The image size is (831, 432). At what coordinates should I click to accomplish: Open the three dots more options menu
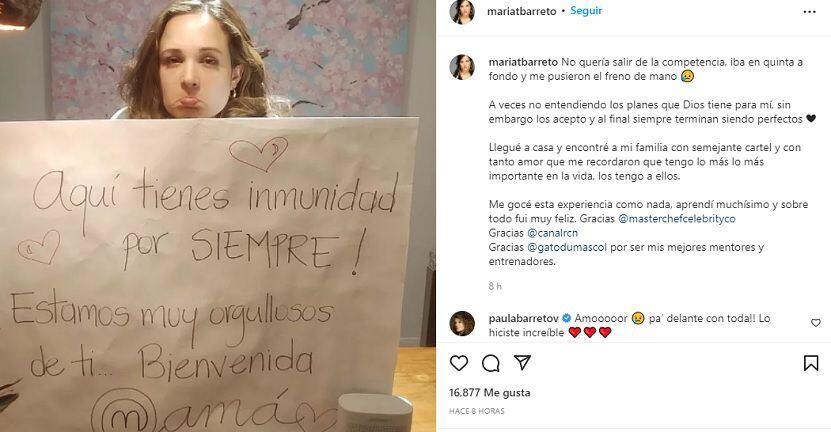click(x=809, y=12)
